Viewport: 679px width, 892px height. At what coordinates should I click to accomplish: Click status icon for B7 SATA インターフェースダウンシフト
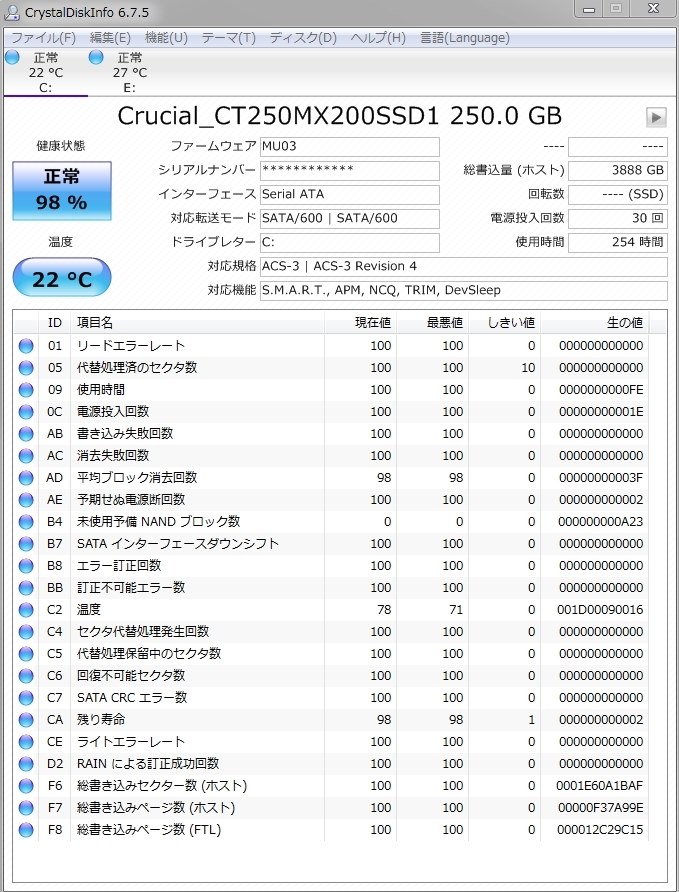click(x=26, y=544)
